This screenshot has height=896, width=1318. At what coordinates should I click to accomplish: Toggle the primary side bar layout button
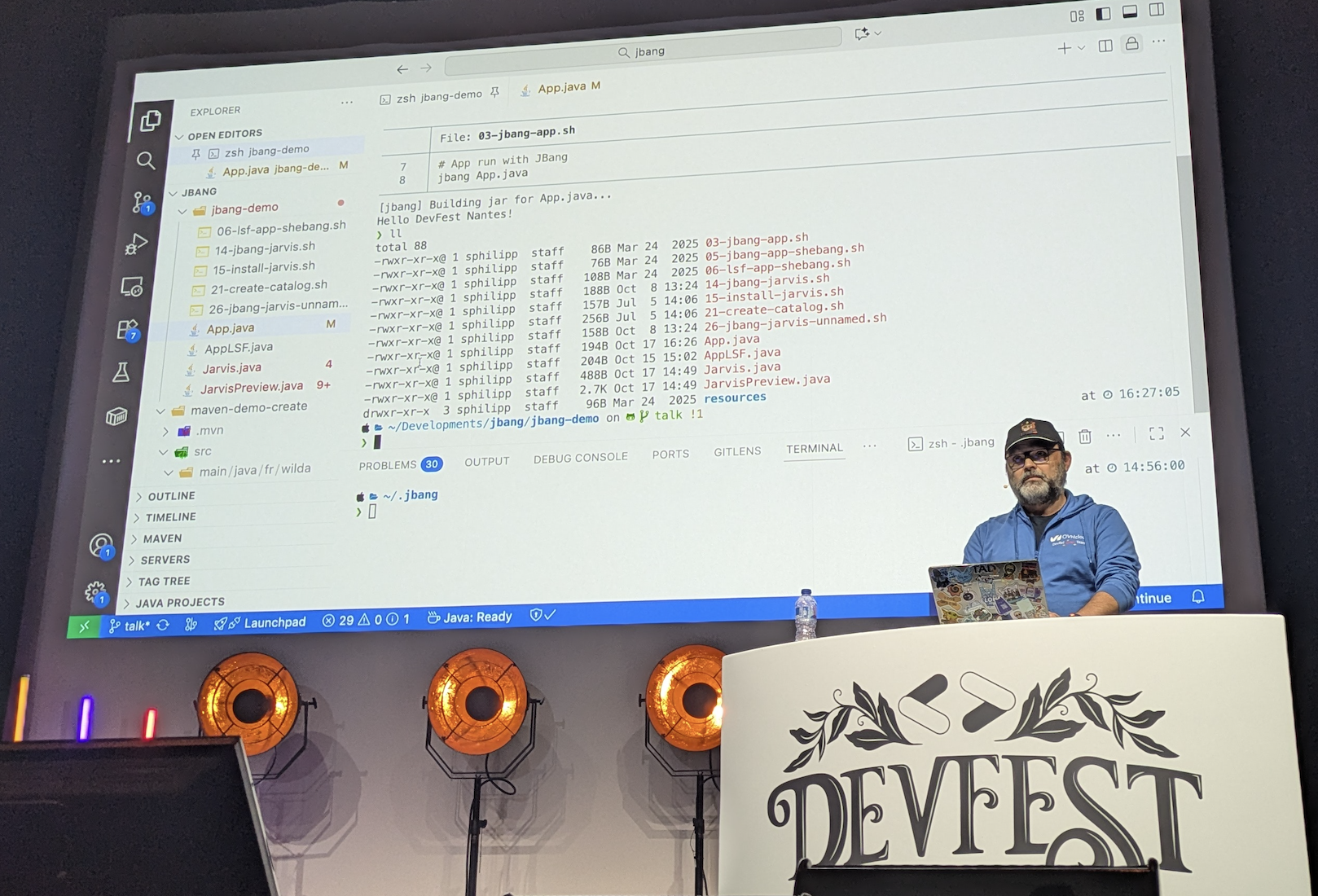(x=1103, y=13)
